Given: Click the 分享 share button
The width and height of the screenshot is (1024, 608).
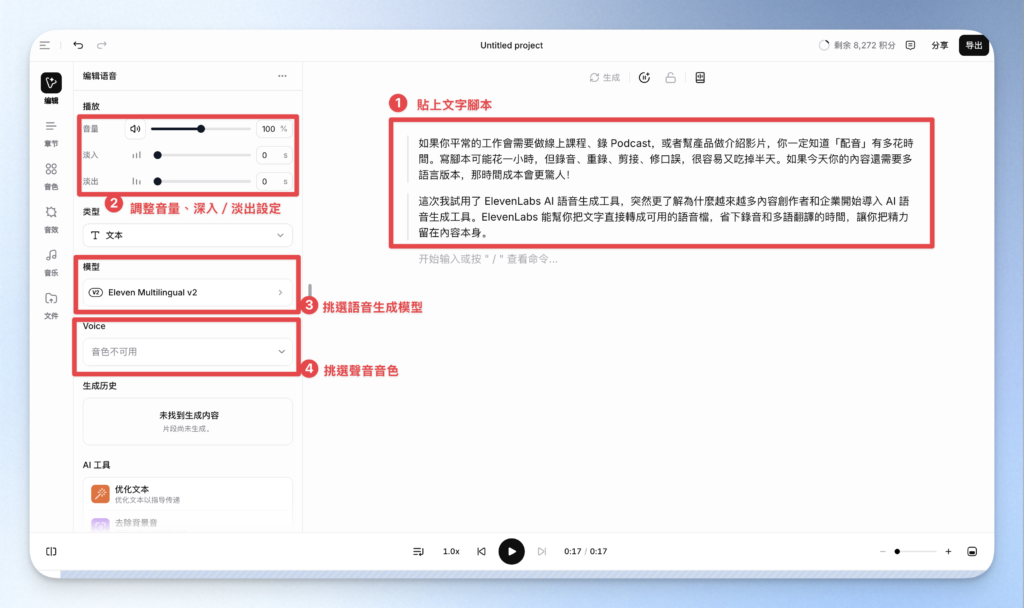Looking at the screenshot, I should click(940, 45).
